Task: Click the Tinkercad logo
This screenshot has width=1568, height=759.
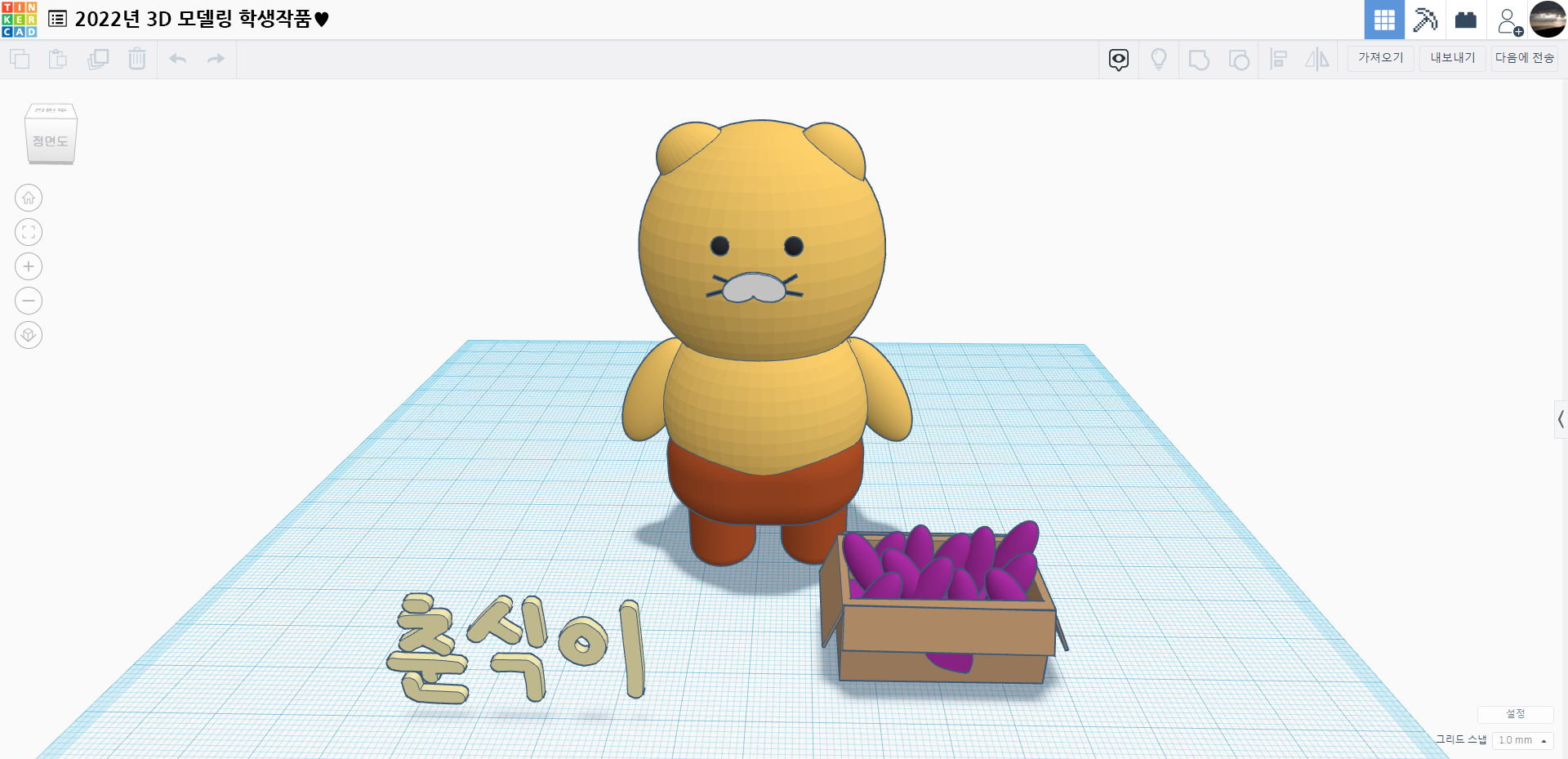Action: [x=20, y=20]
